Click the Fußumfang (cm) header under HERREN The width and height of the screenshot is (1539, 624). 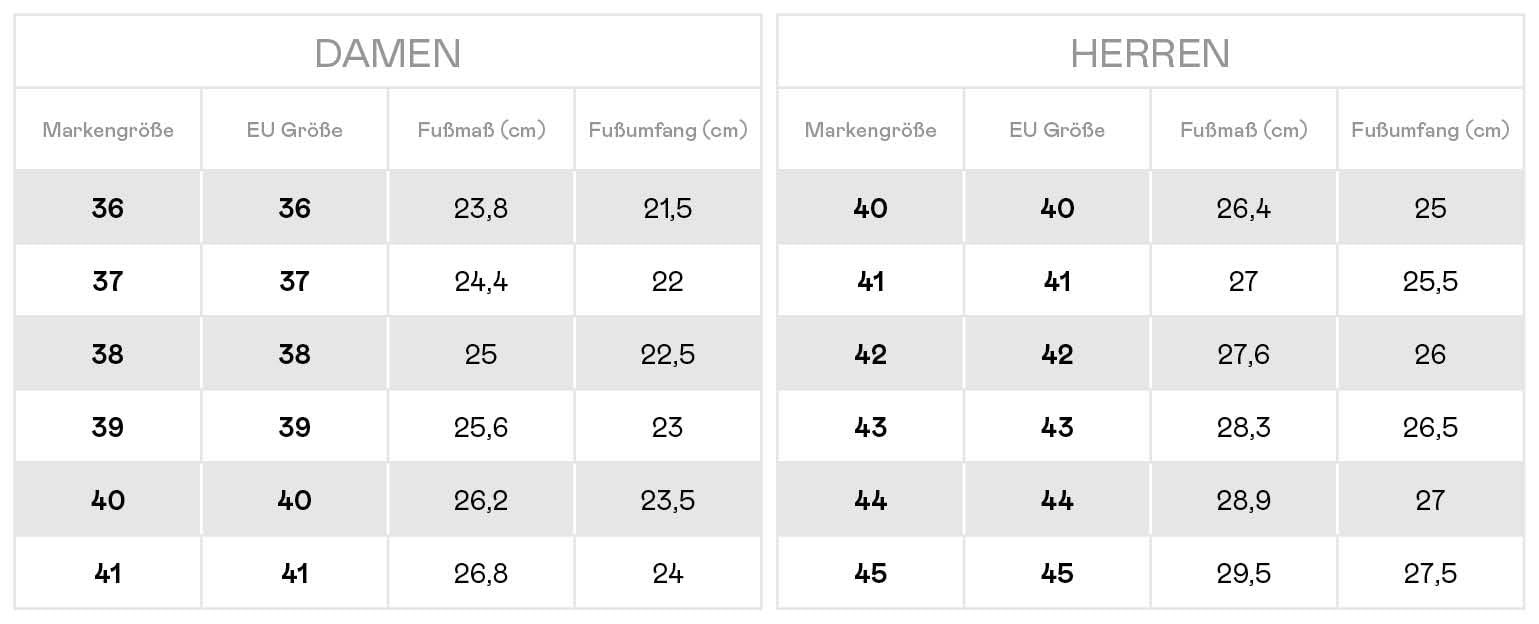1430,130
